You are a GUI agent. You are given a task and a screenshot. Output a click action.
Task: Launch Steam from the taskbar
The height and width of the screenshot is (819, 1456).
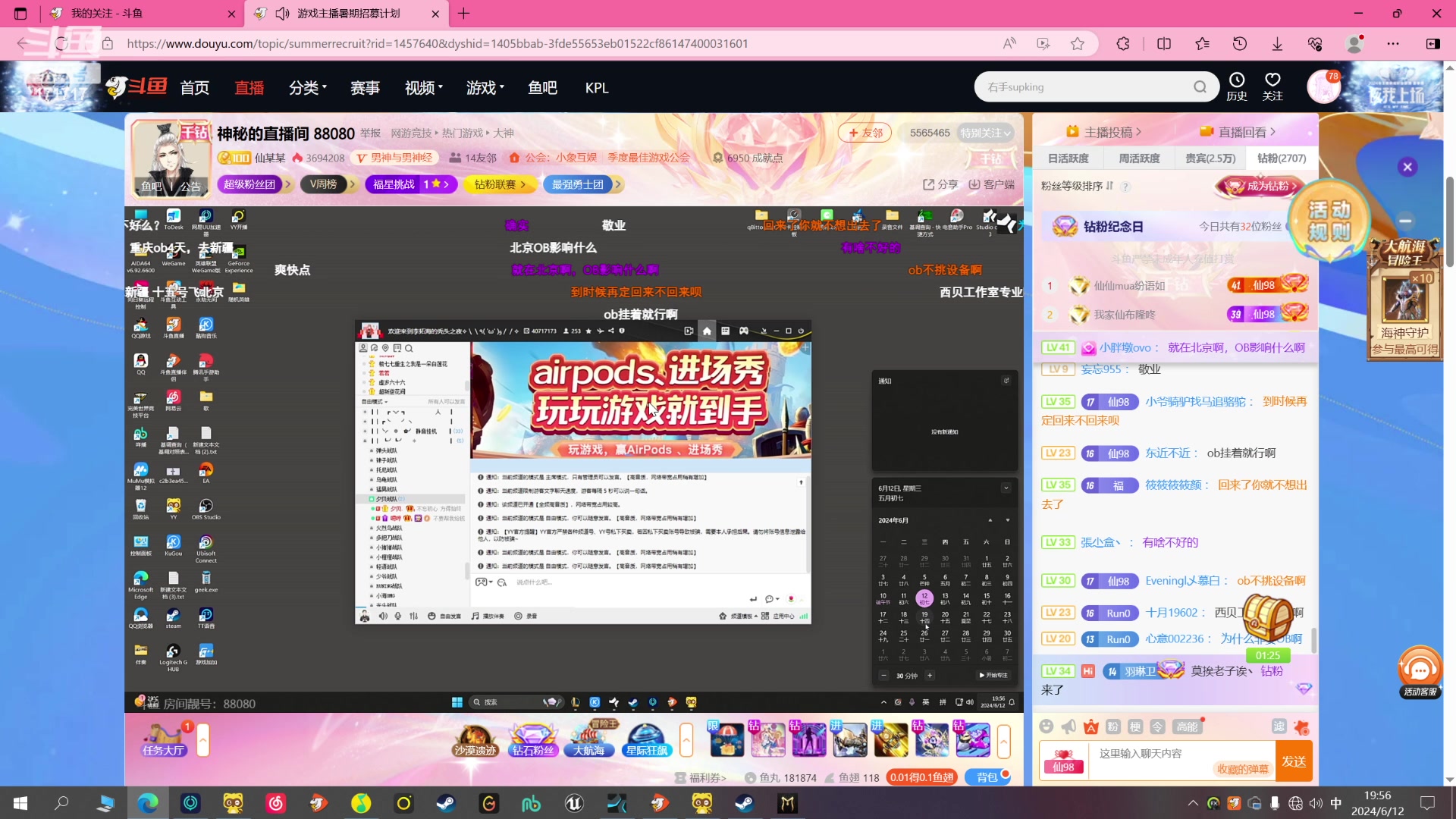pos(446,803)
